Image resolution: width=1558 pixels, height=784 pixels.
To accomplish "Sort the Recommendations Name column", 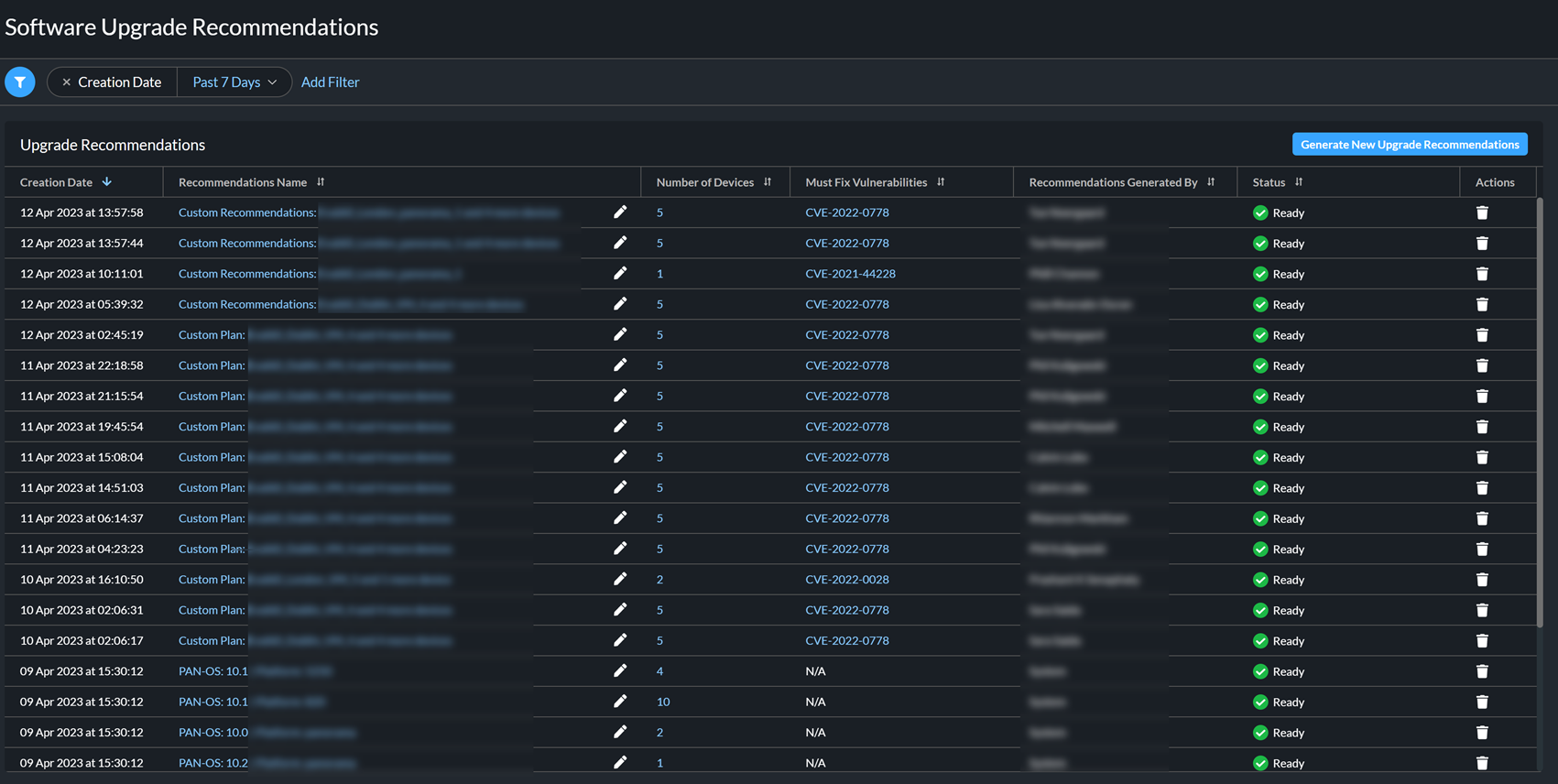I will (321, 182).
